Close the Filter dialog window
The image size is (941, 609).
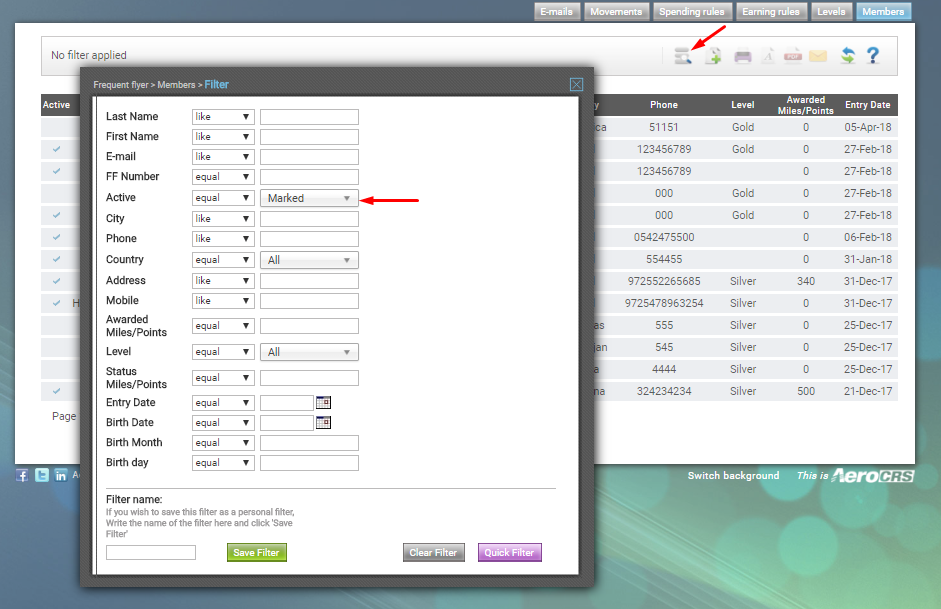pos(576,85)
